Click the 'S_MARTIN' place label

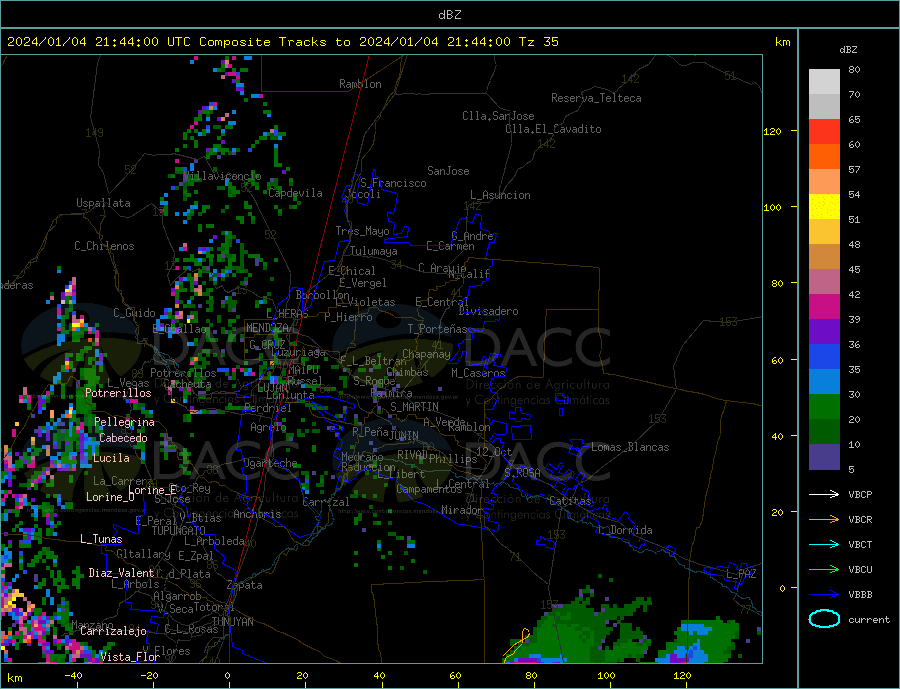coord(414,407)
